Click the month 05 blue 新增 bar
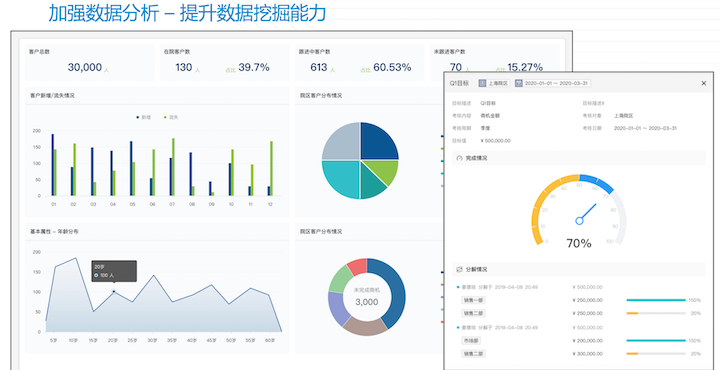Image resolution: width=720 pixels, height=370 pixels. click(x=131, y=168)
